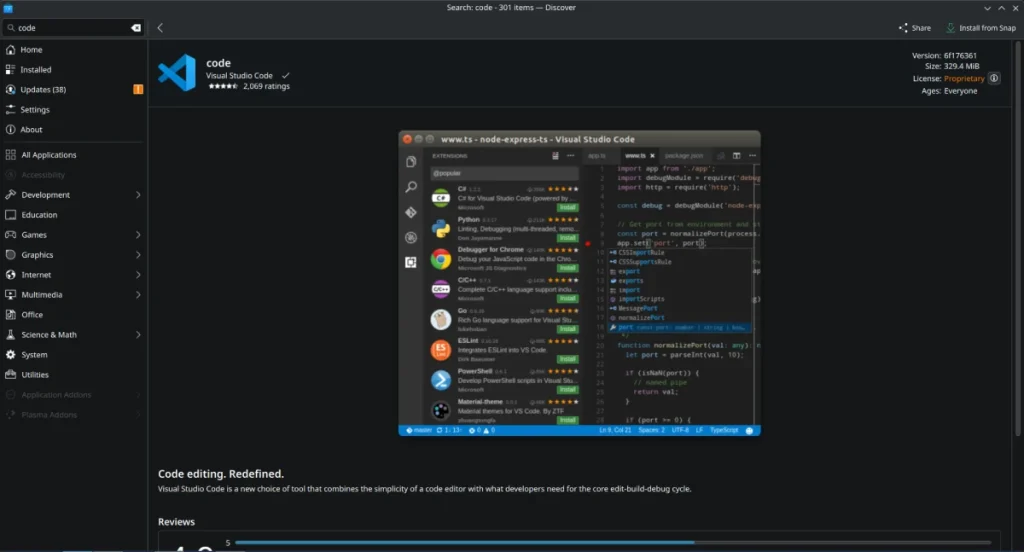Clear the search field text

(136, 28)
